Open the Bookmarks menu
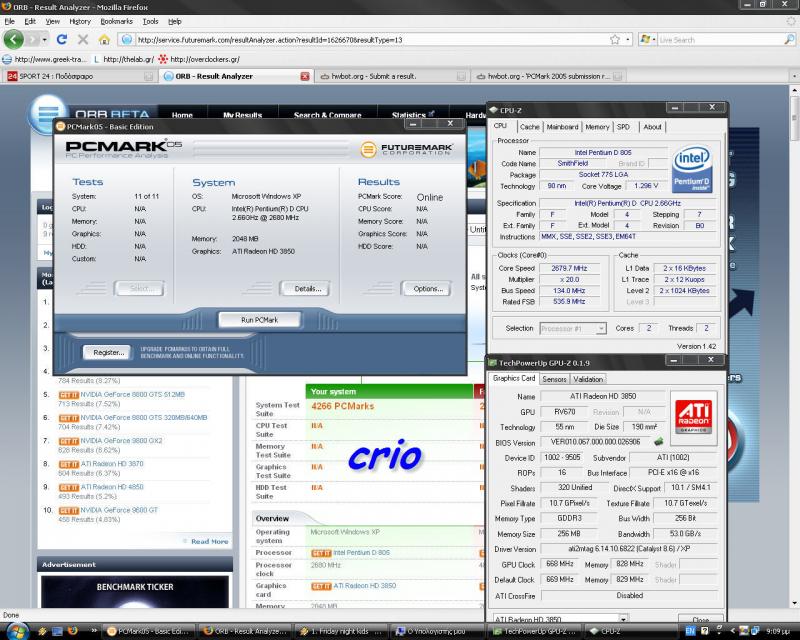 pyautogui.click(x=116, y=21)
